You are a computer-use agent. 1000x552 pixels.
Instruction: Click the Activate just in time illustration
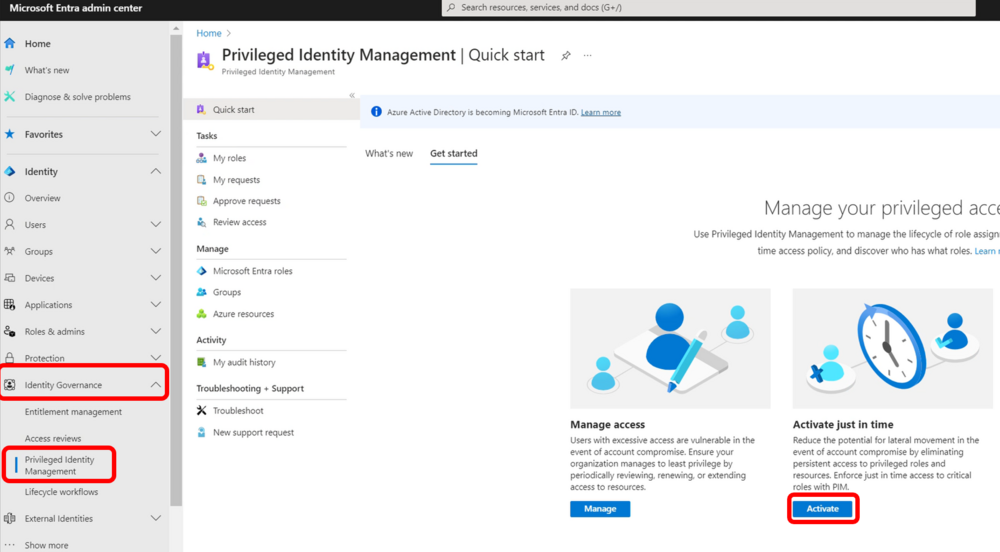coord(892,348)
